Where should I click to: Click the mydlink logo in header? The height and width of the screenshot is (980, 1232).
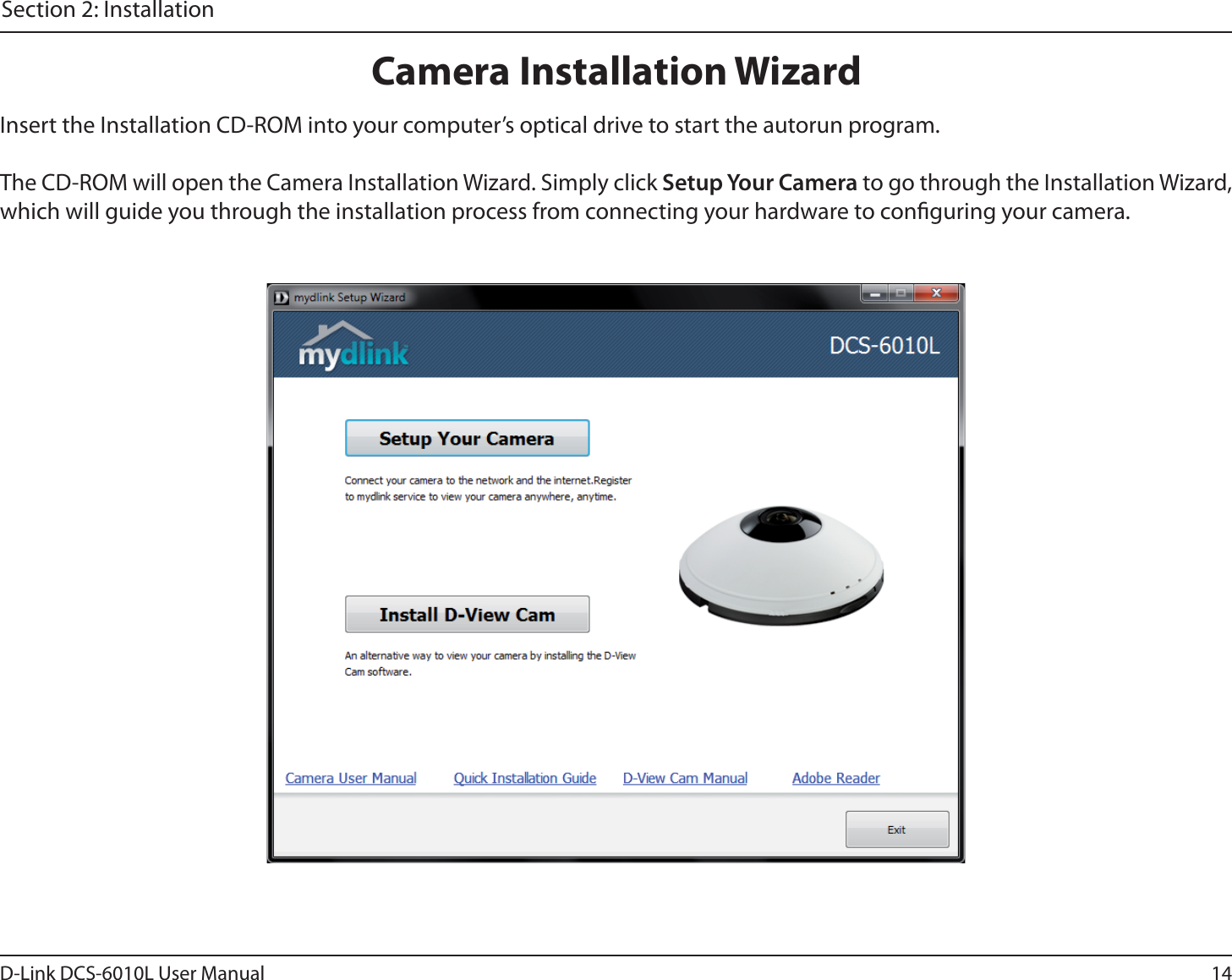[x=353, y=345]
